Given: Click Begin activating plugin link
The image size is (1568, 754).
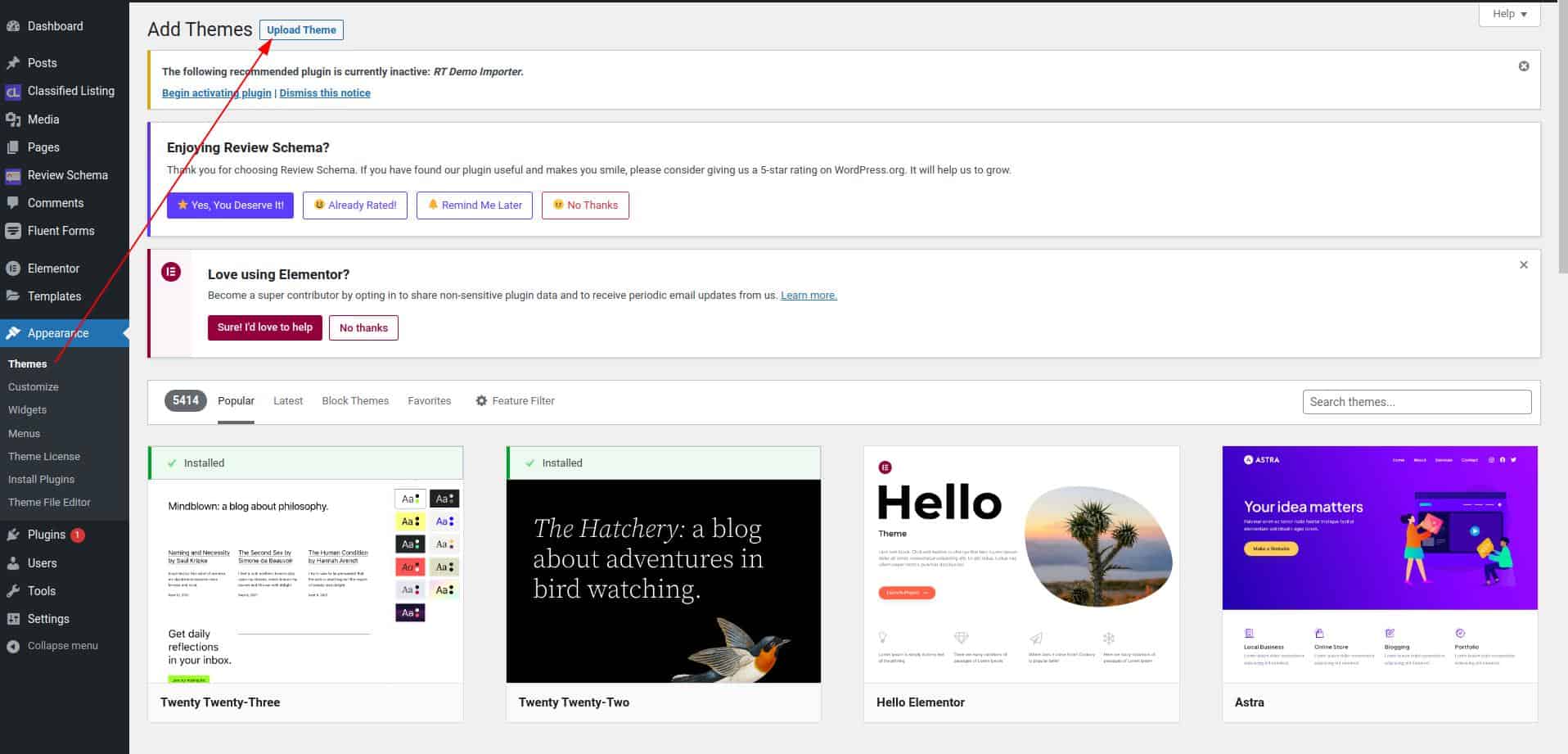Looking at the screenshot, I should click(x=217, y=93).
